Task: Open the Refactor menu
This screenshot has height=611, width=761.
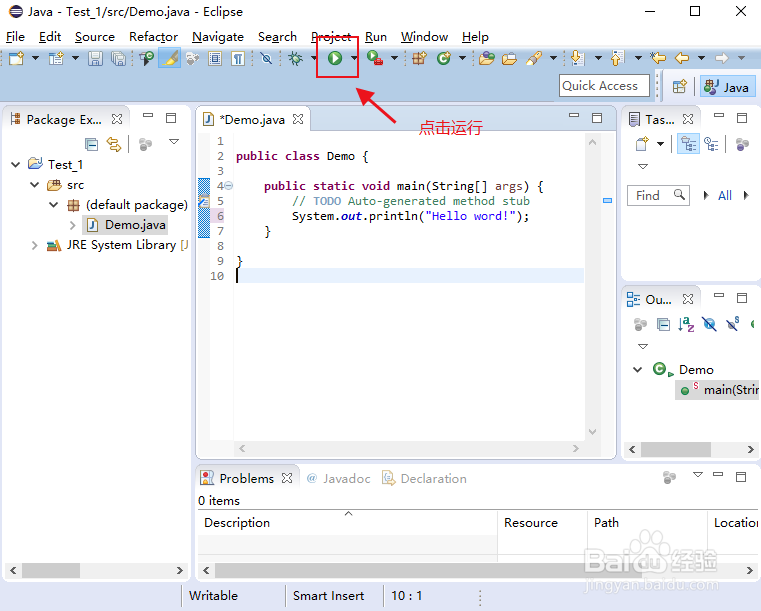Action: pyautogui.click(x=153, y=37)
